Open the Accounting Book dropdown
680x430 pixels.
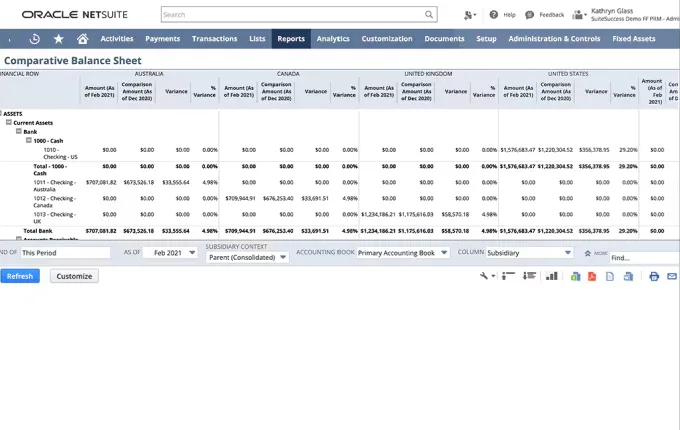(x=403, y=253)
